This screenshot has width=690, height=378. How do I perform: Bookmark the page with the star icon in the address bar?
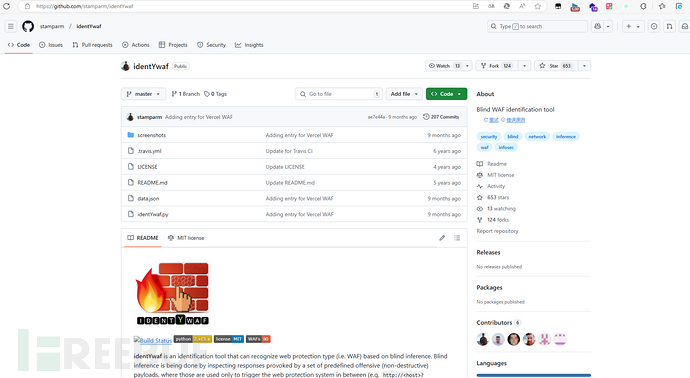pyautogui.click(x=538, y=6)
